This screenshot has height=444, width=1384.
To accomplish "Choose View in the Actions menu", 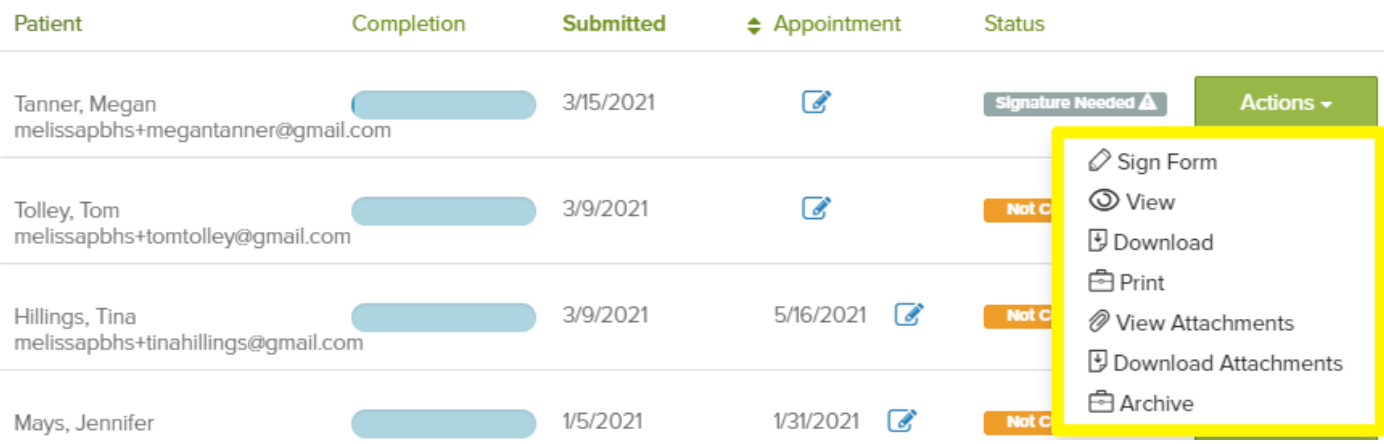I will (1149, 202).
